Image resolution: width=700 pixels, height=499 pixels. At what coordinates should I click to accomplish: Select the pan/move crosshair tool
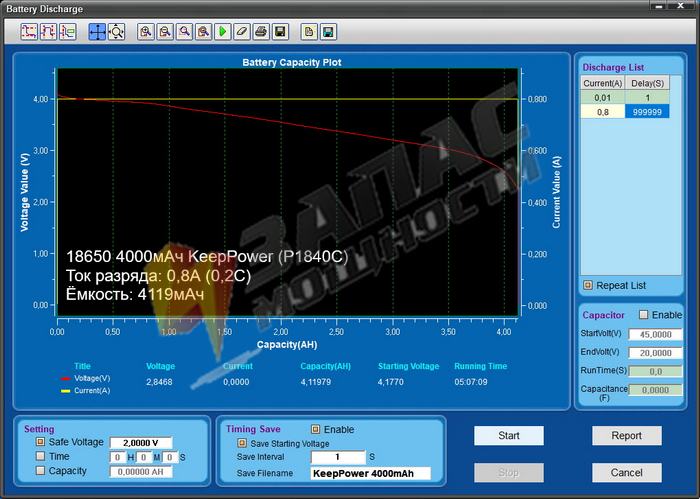click(97, 31)
